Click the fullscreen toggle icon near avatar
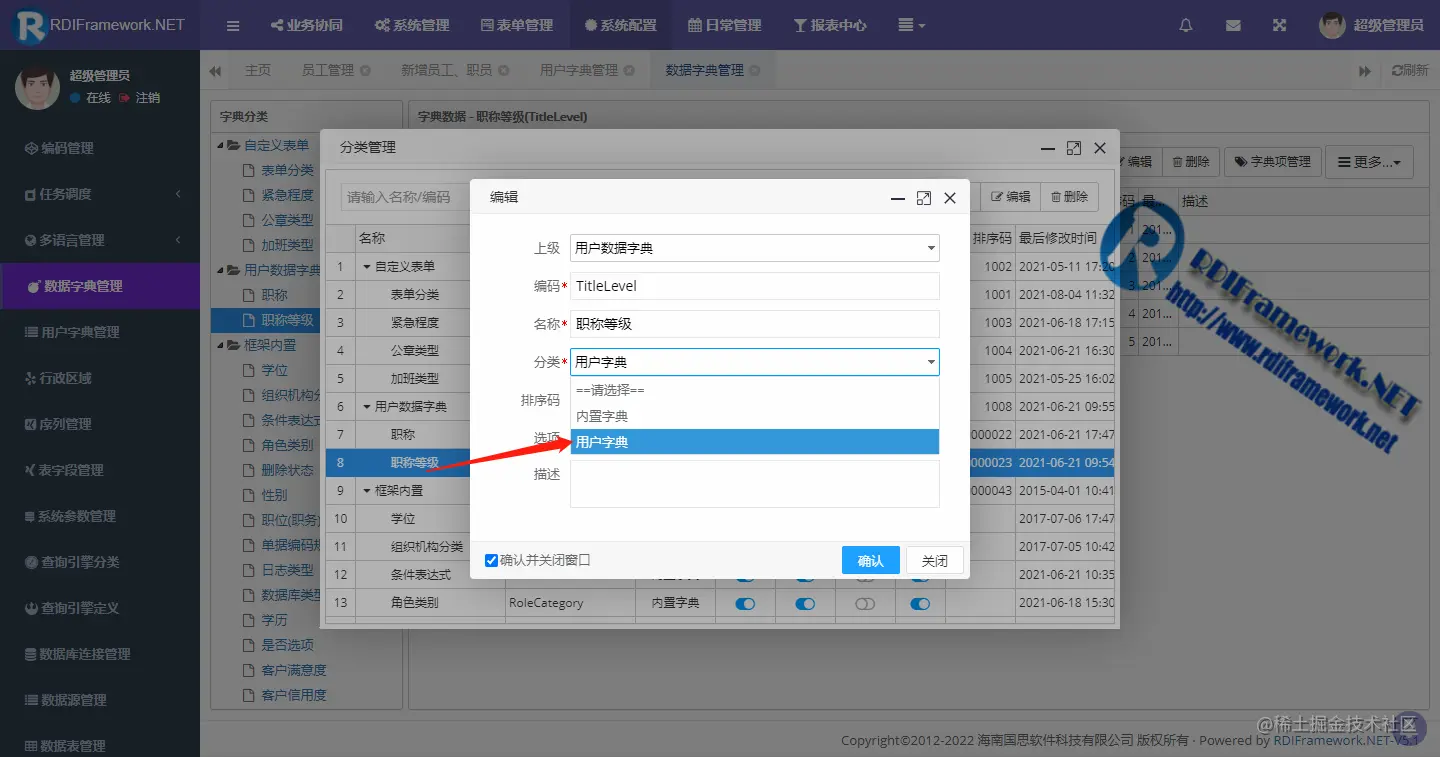This screenshot has width=1440, height=757. (1279, 25)
